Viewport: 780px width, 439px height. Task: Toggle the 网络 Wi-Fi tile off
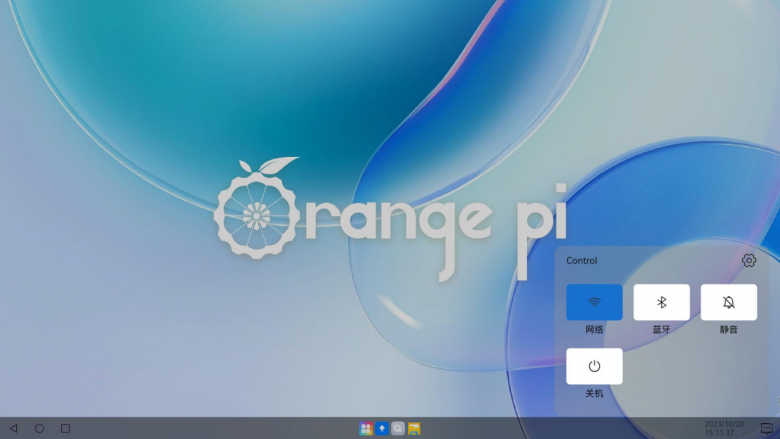click(x=594, y=302)
